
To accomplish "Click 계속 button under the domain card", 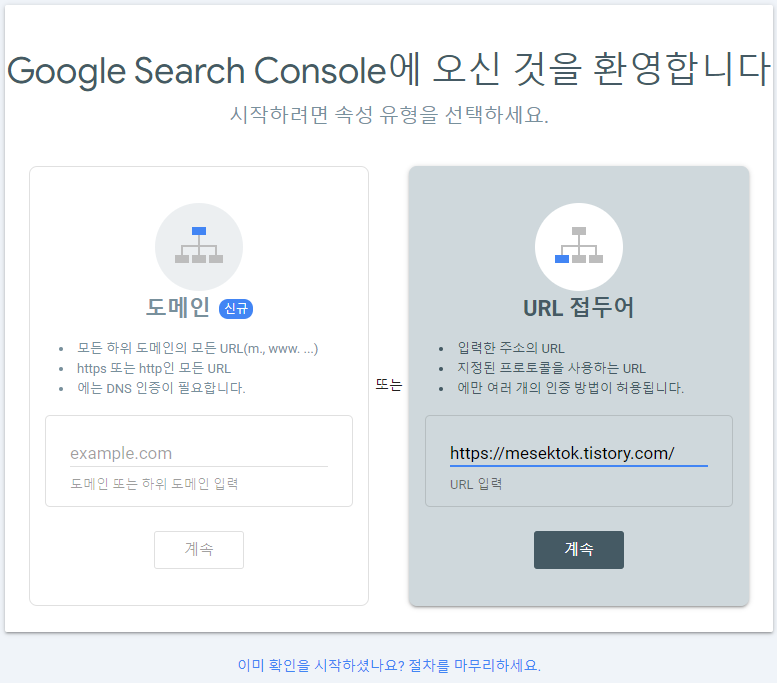I will pyautogui.click(x=199, y=550).
